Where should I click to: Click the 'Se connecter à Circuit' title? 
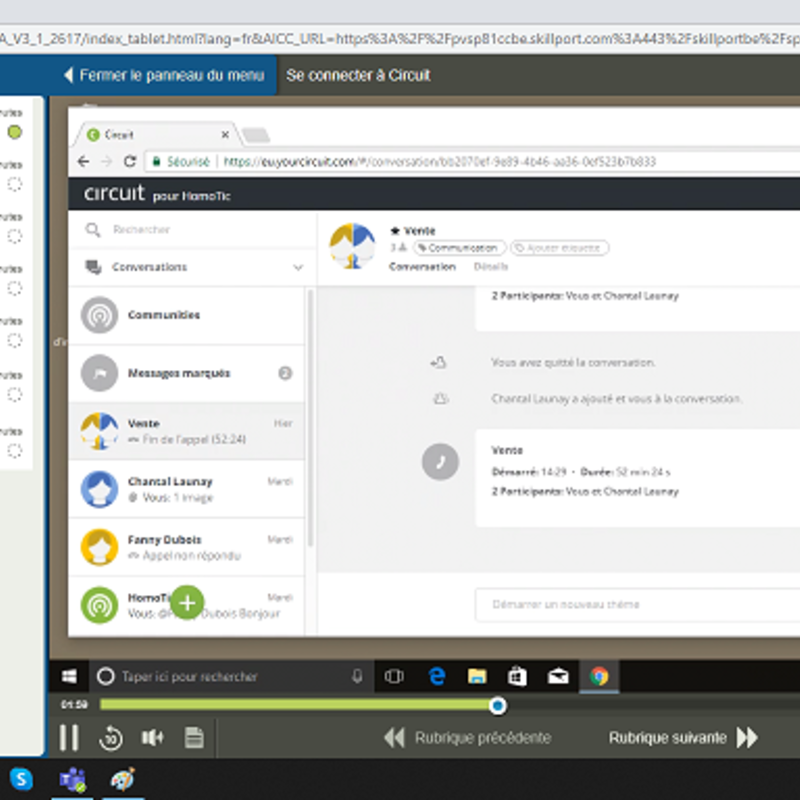click(358, 76)
